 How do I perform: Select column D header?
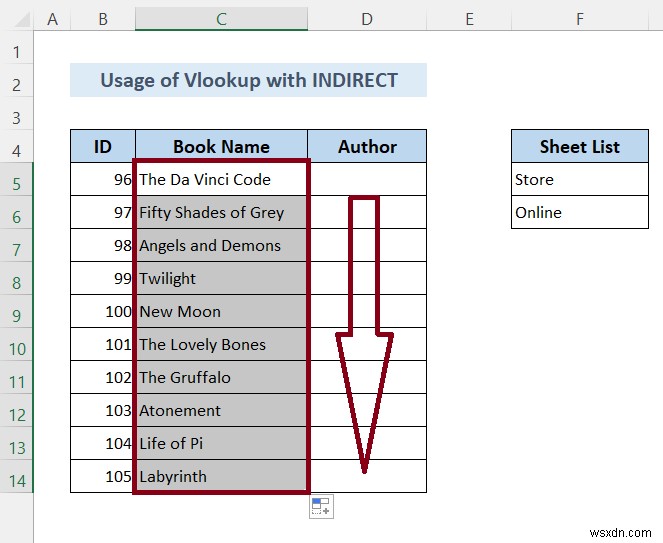[x=367, y=19]
